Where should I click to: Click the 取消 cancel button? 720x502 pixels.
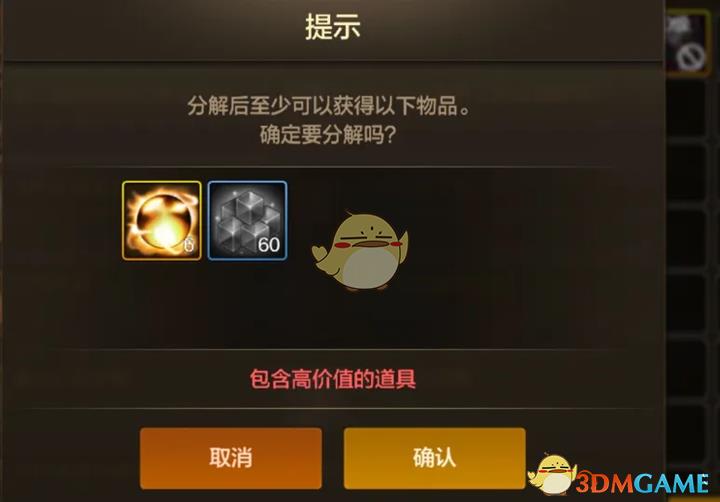(x=231, y=458)
